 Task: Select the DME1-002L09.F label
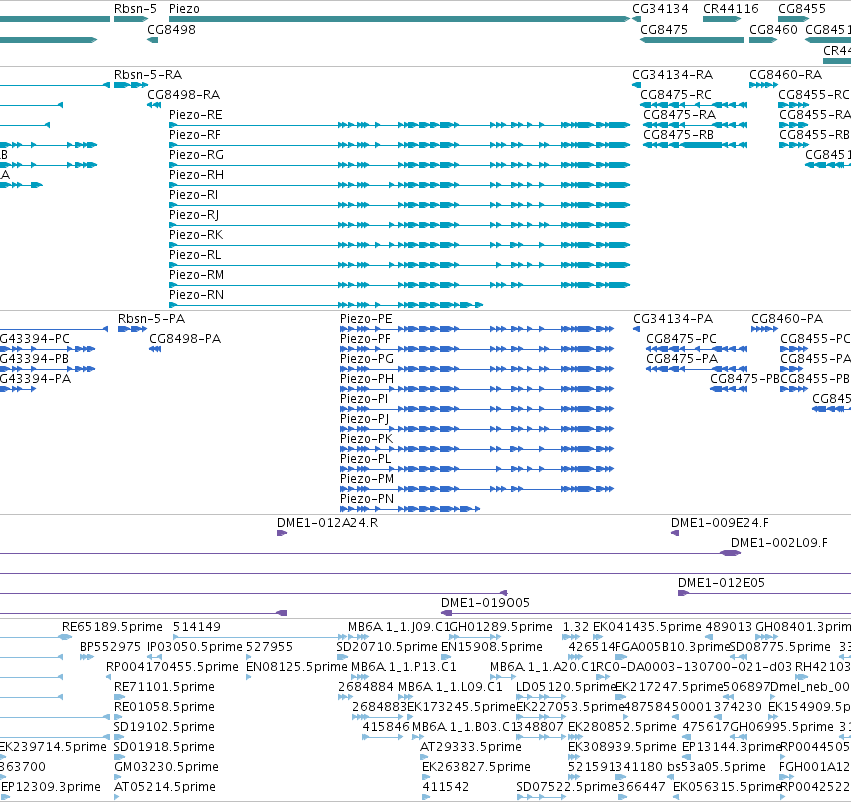tap(779, 543)
